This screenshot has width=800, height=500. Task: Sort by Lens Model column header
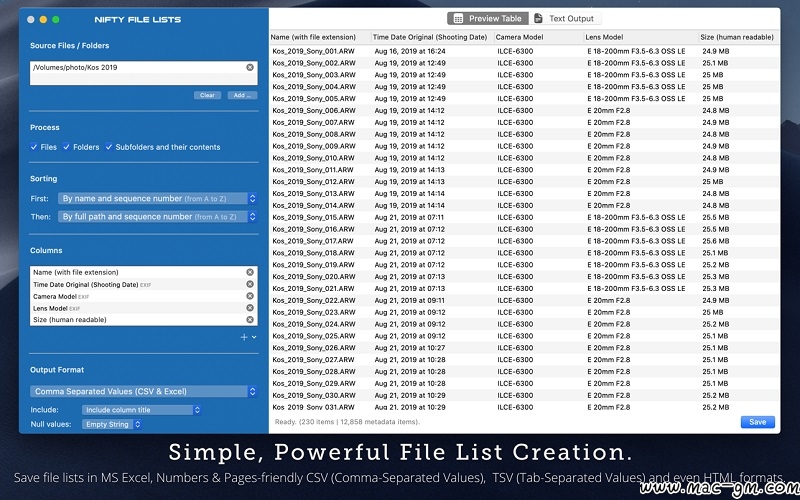(x=641, y=37)
